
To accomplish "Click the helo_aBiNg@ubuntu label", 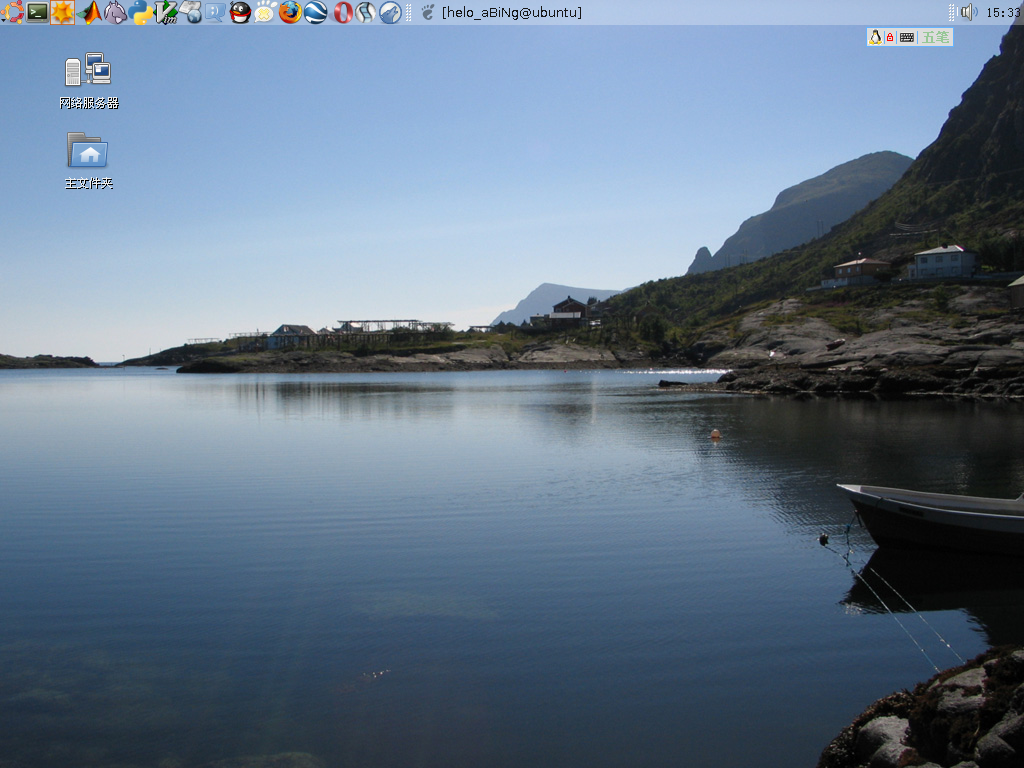I will 511,12.
